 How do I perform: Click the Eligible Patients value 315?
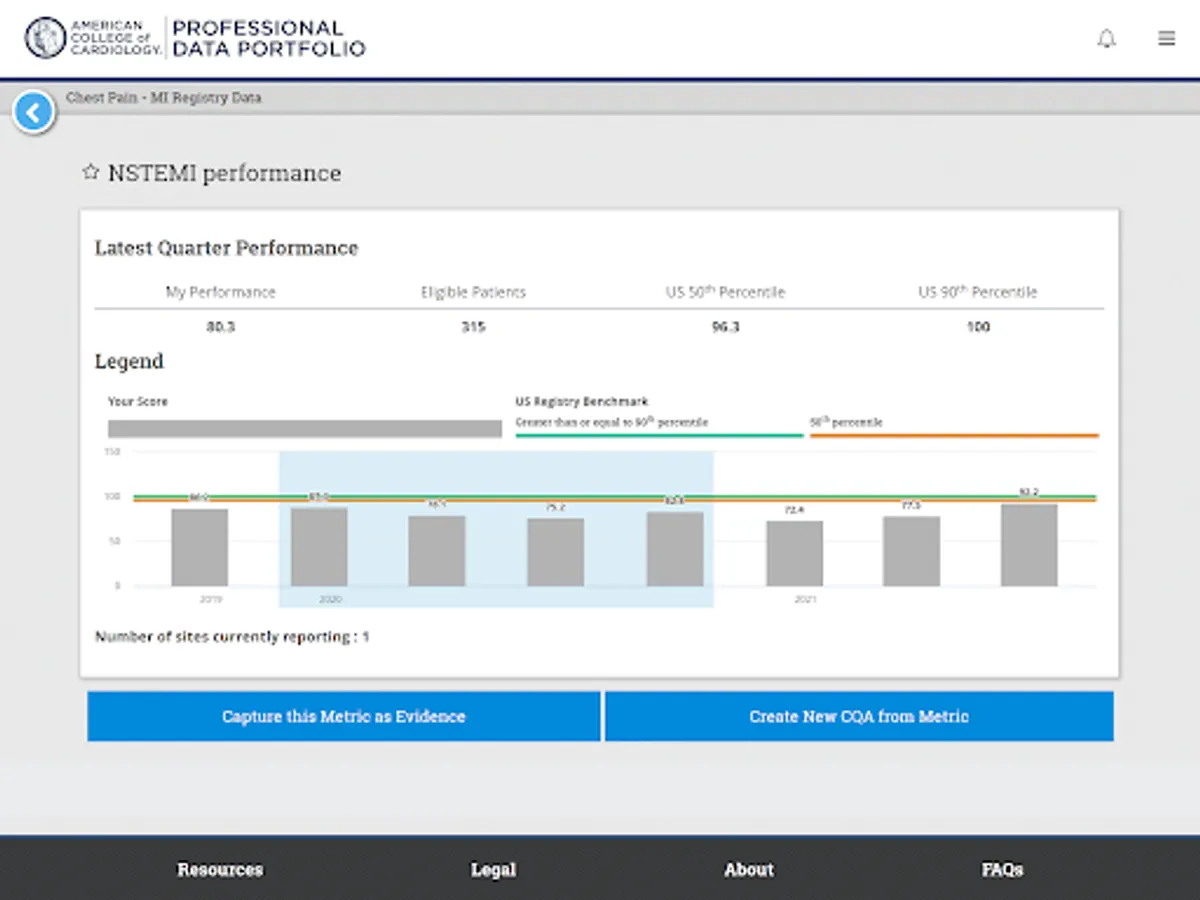point(473,327)
